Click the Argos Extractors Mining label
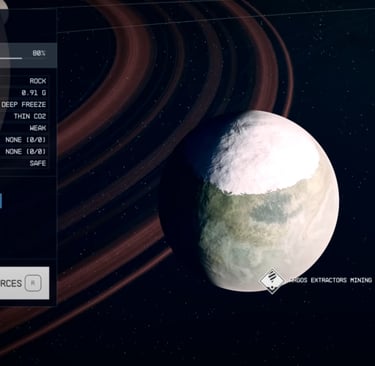Viewport: 375px width, 366px height. (x=330, y=280)
